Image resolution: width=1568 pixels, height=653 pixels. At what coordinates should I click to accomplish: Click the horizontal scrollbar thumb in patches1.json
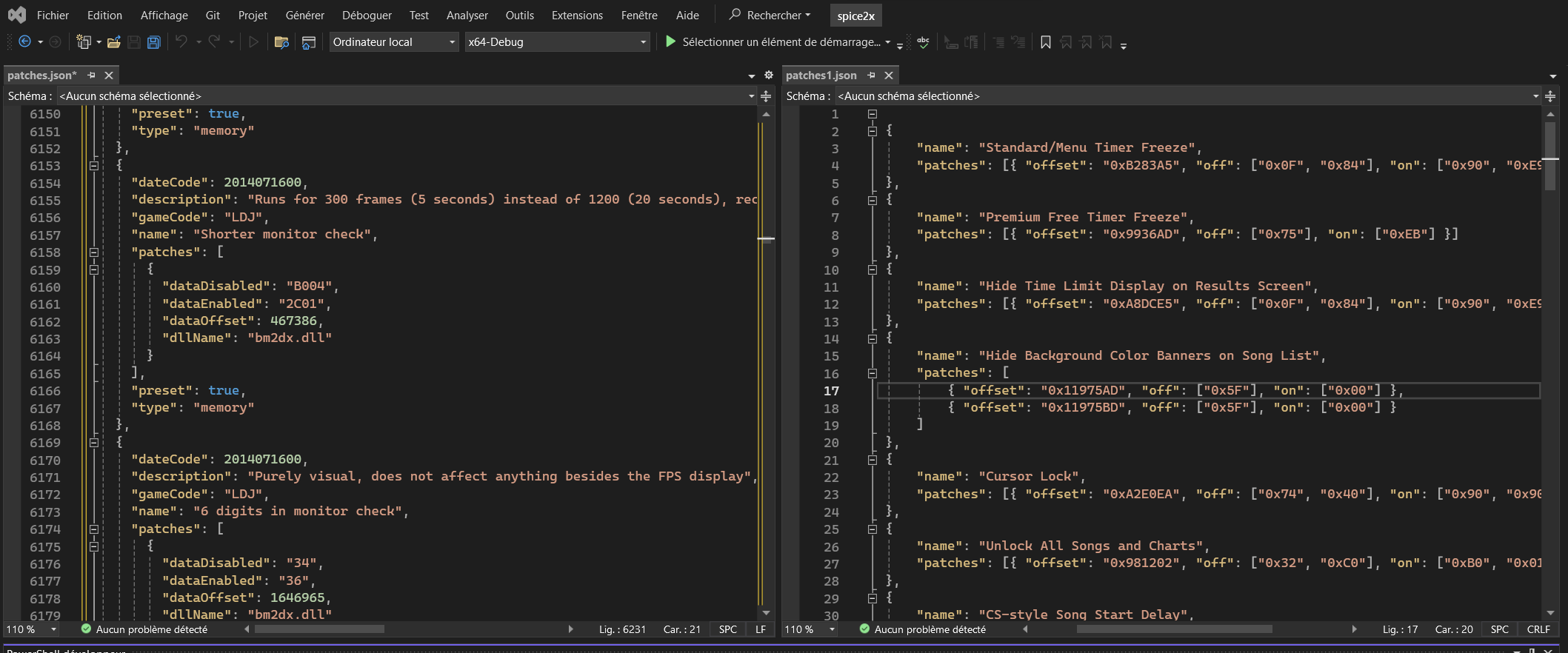1175,629
